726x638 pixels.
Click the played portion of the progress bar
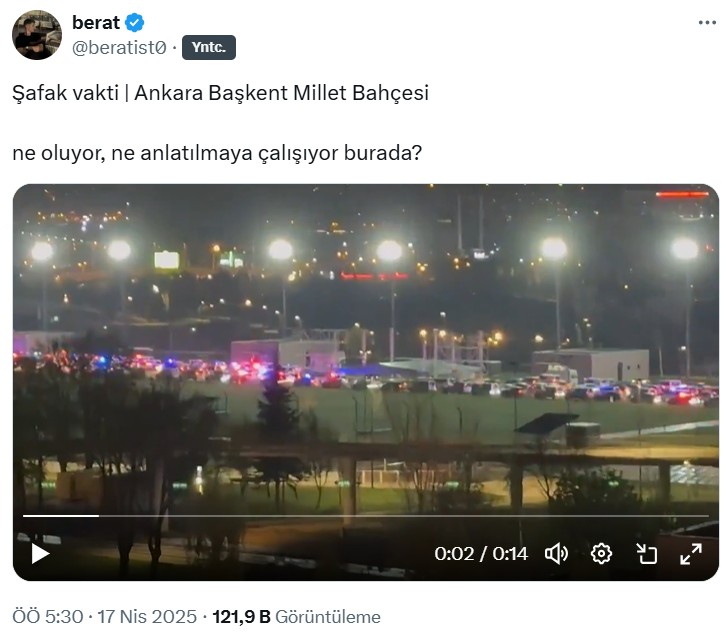61,515
